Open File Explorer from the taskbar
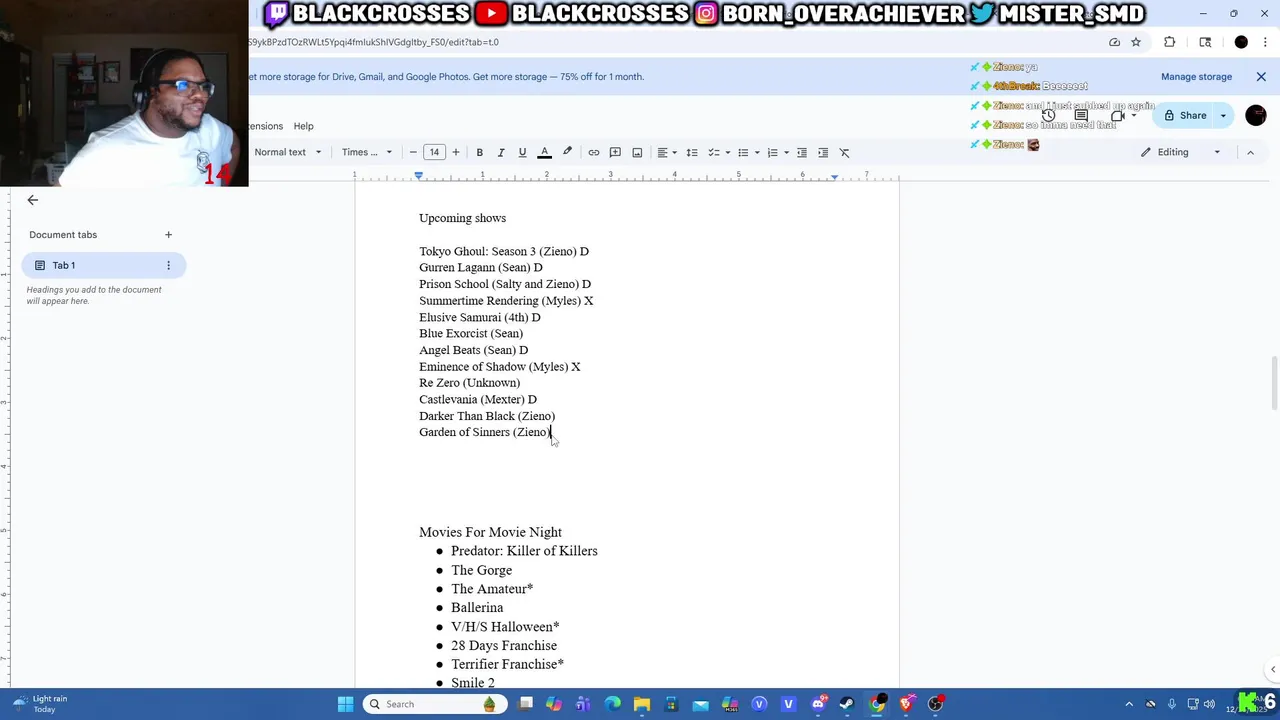The width and height of the screenshot is (1280, 720). [642, 704]
